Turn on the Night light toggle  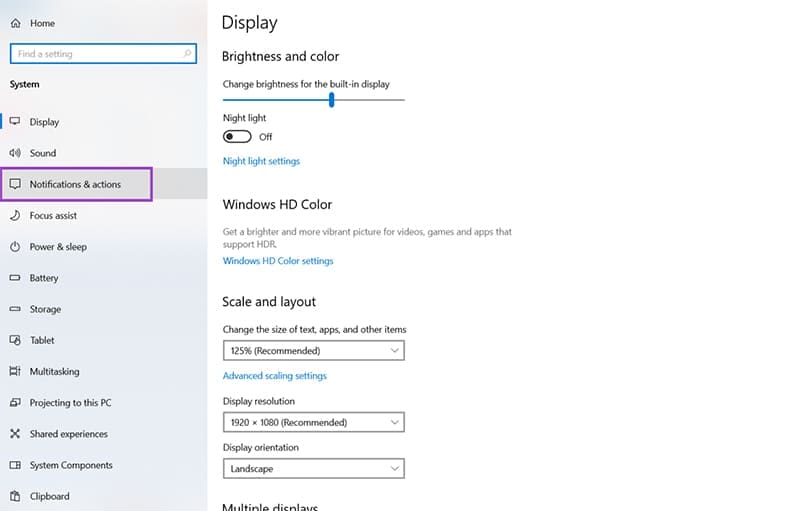pos(237,137)
